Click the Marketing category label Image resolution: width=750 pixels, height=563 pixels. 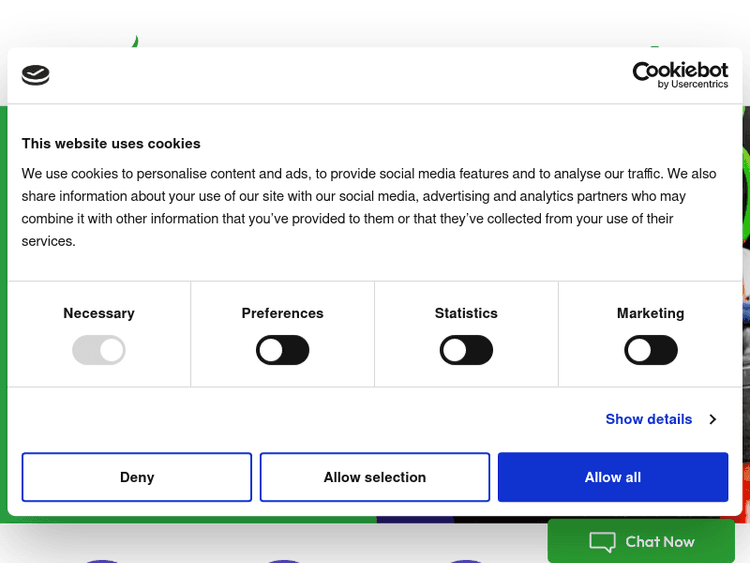(650, 313)
